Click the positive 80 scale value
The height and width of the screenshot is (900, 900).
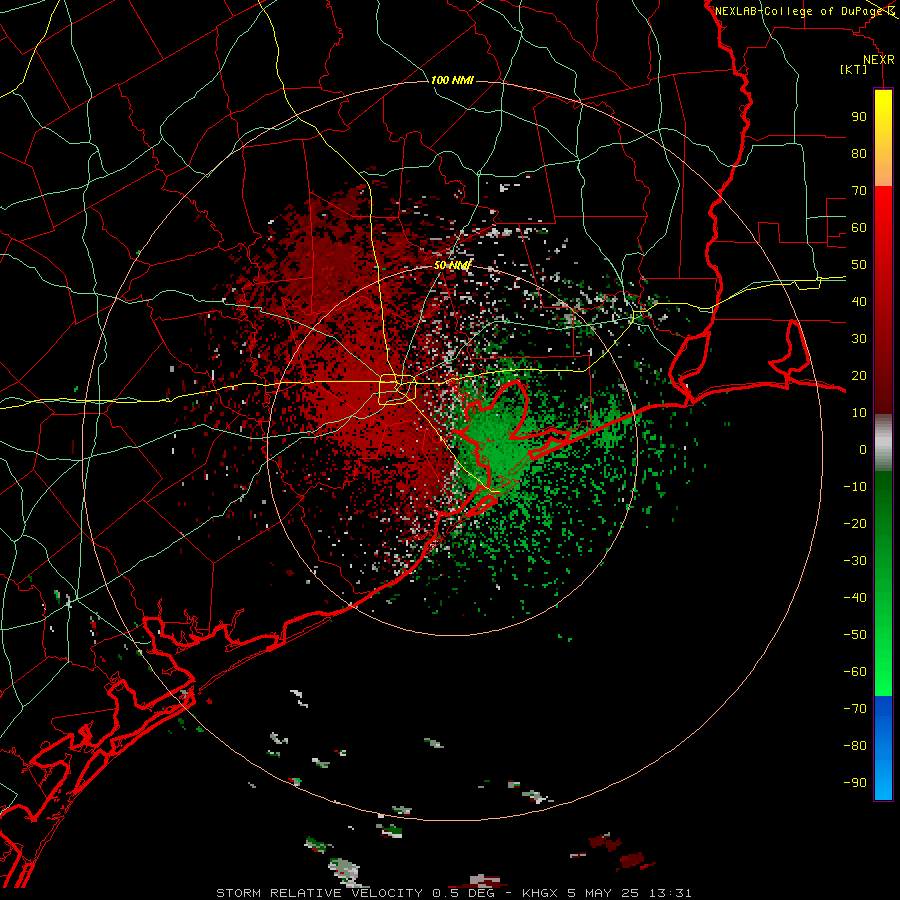click(x=859, y=153)
